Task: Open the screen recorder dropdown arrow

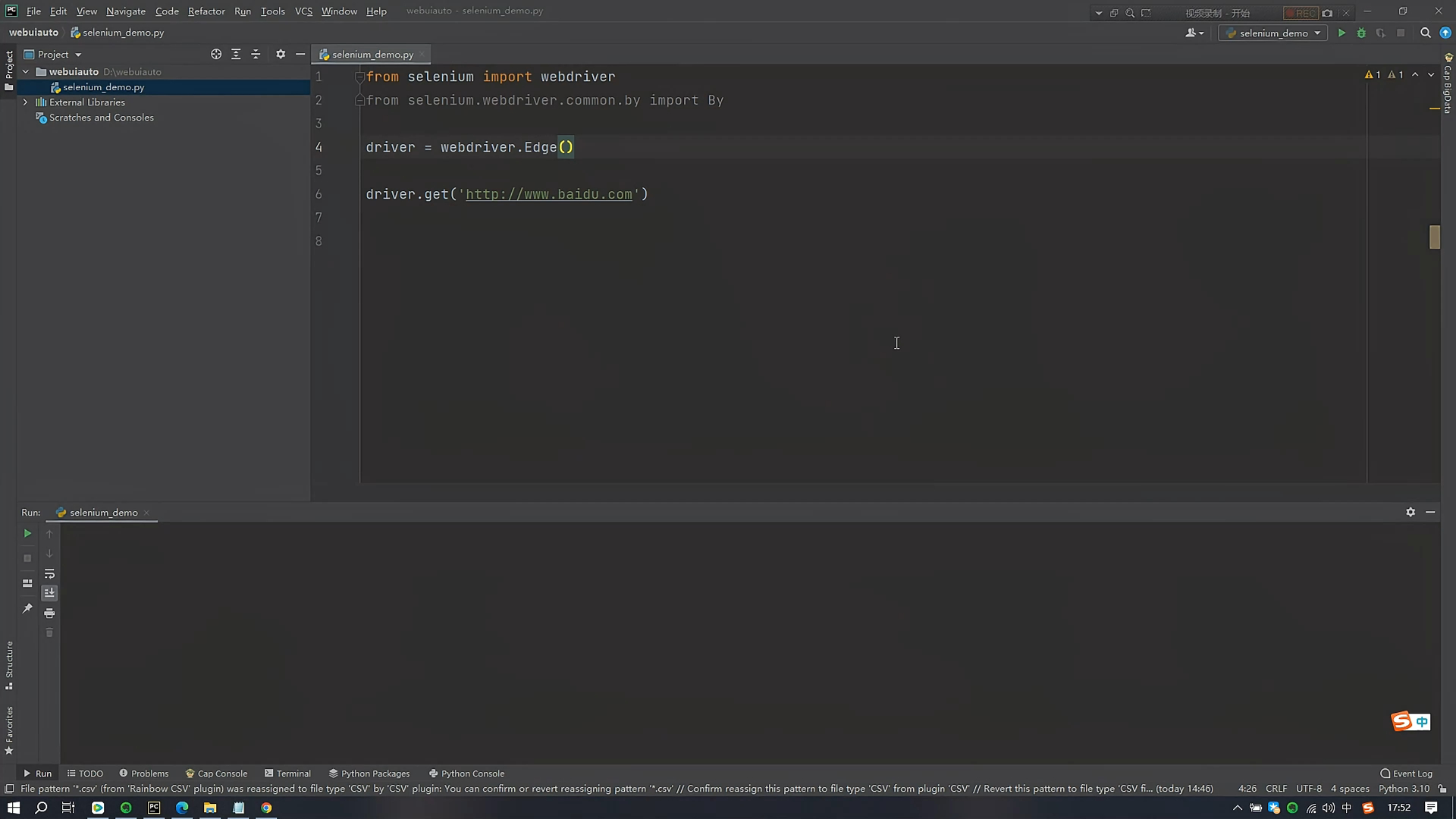Action: pos(1099,13)
